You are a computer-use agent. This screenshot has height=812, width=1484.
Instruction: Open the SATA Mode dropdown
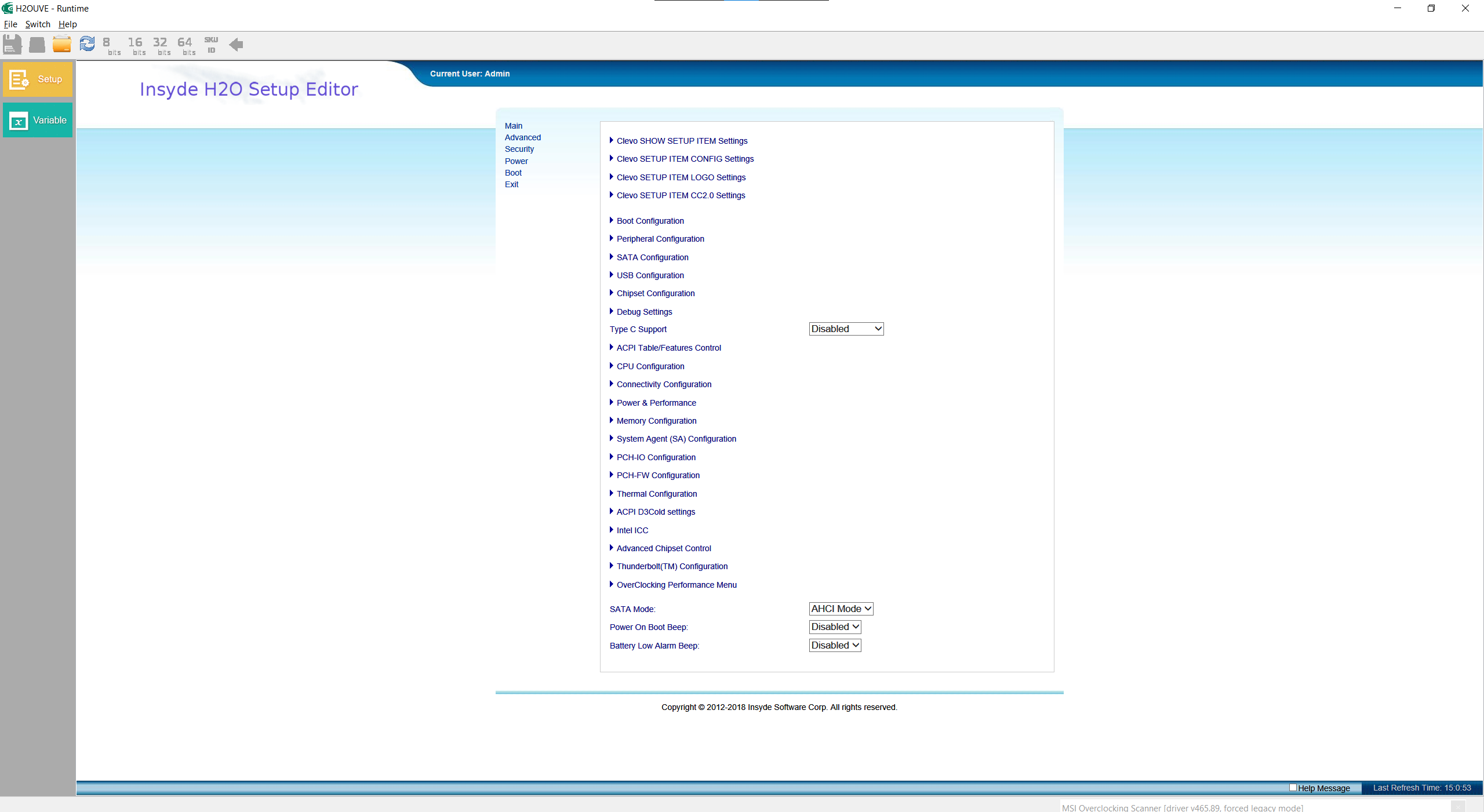click(841, 609)
